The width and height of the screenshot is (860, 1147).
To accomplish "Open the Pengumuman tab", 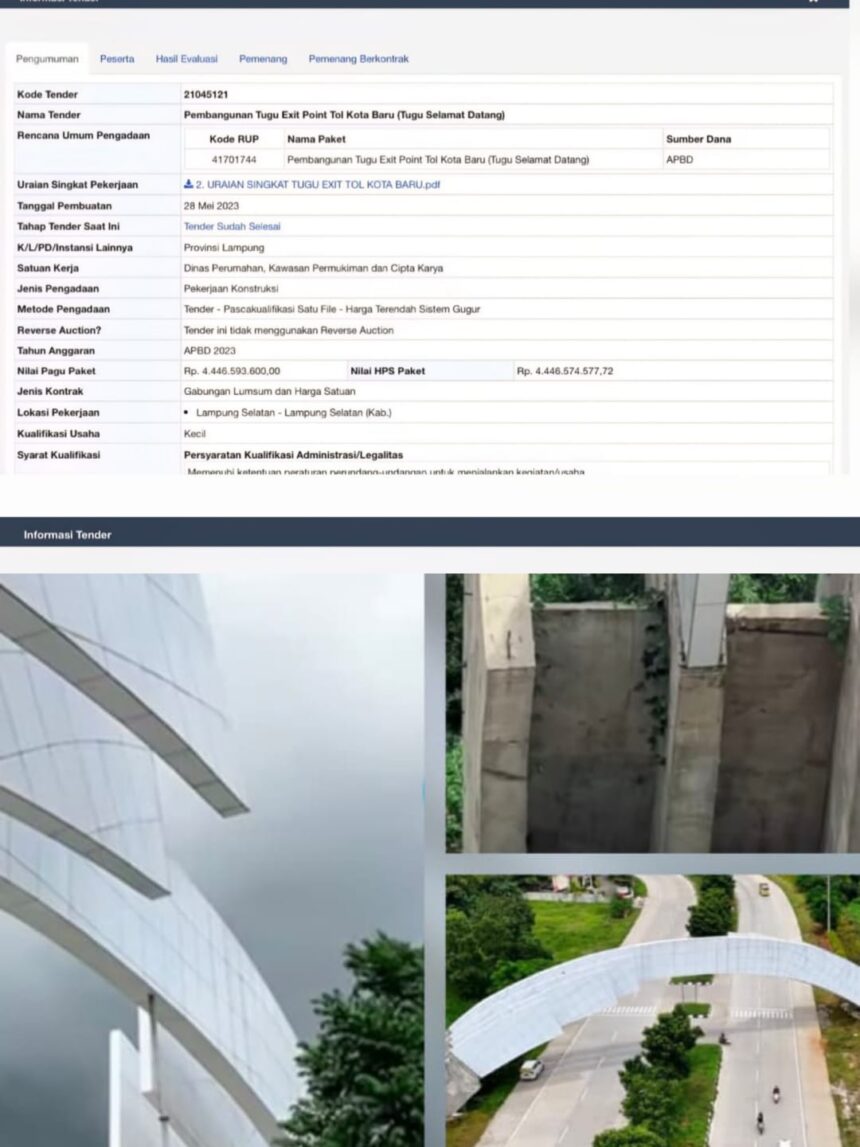I will (x=47, y=59).
